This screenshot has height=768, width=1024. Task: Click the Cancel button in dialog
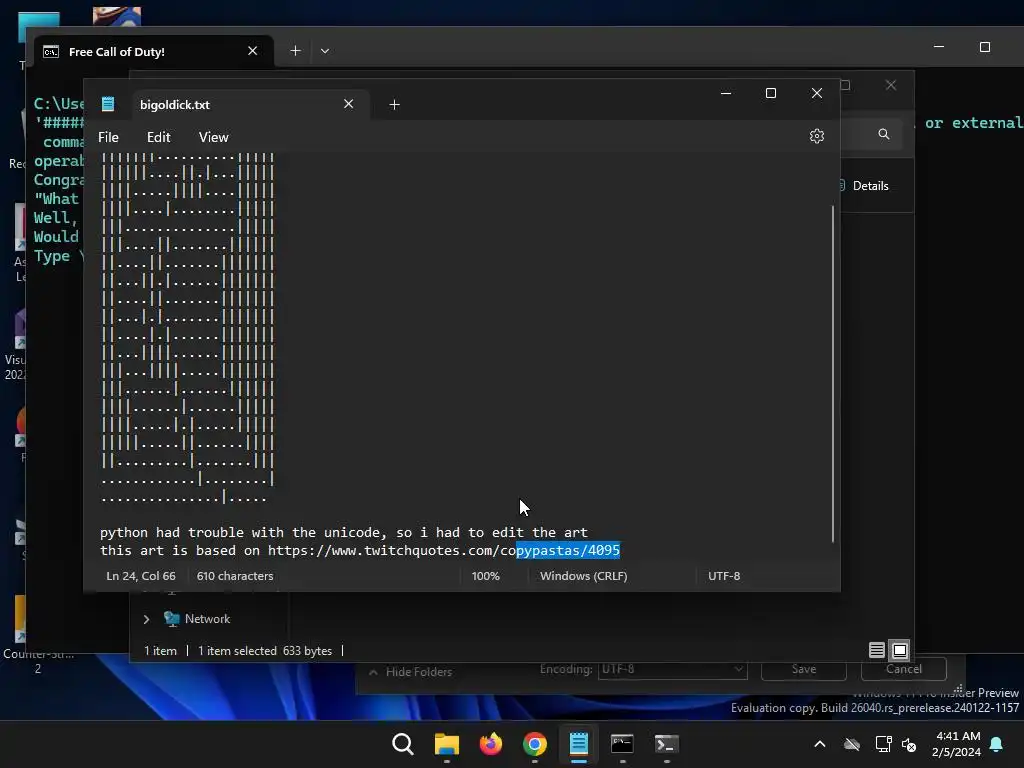(904, 669)
